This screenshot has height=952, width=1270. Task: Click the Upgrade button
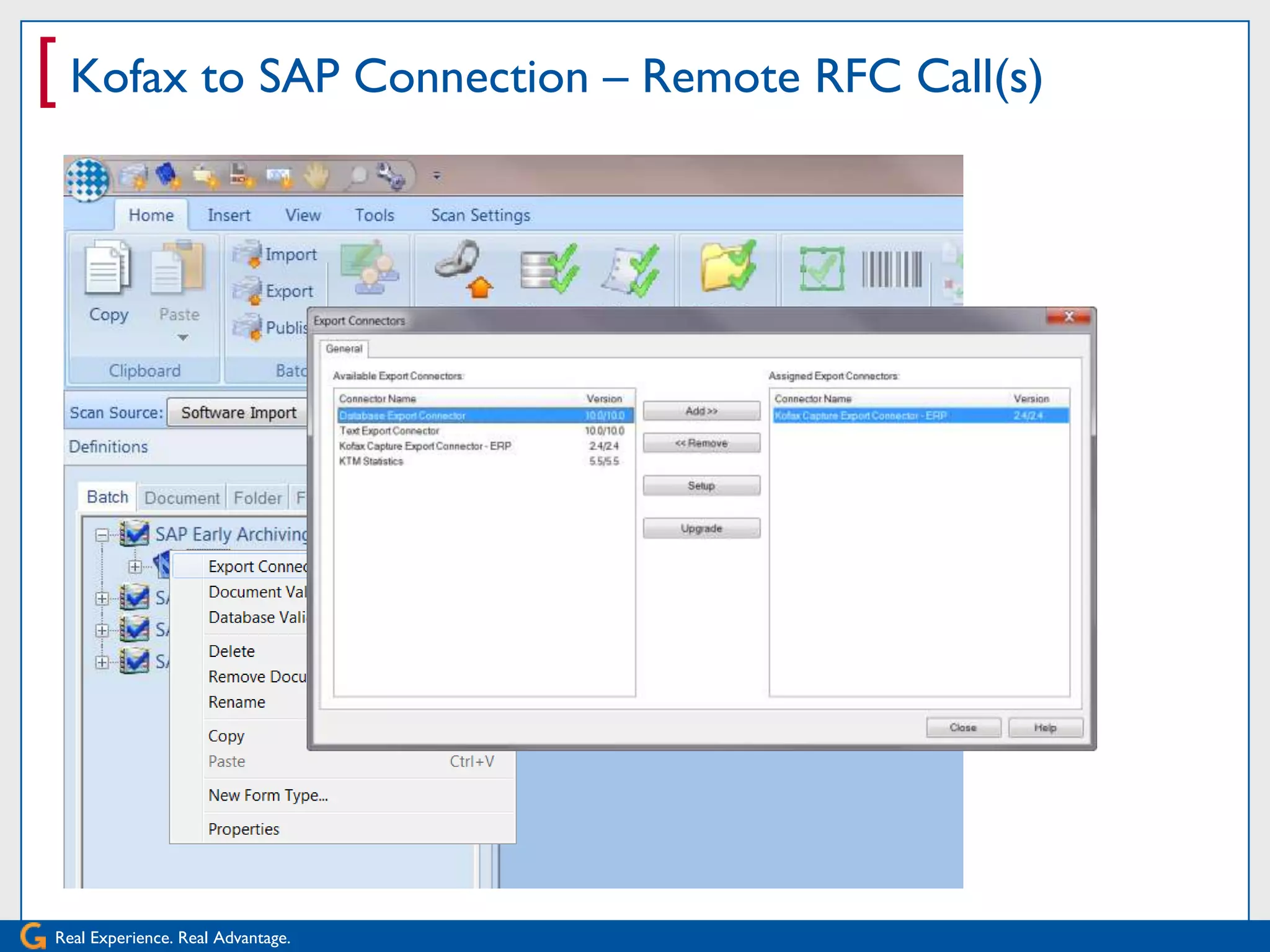[701, 529]
